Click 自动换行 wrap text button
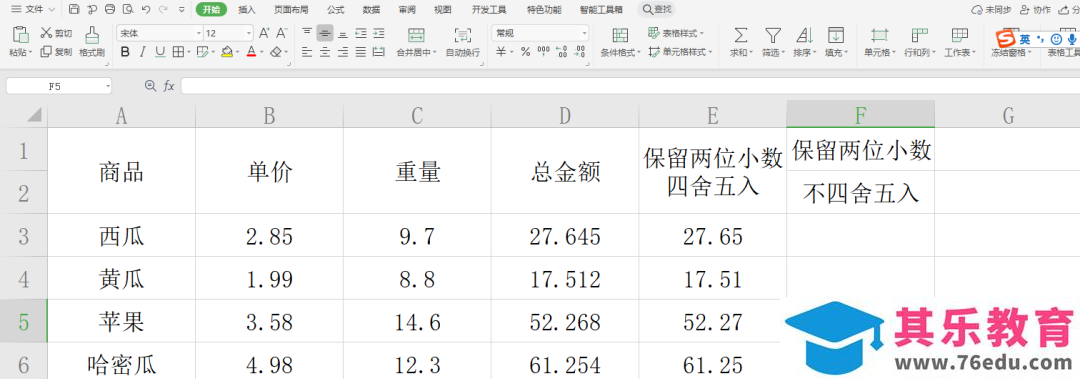This screenshot has width=1080, height=379. pyautogui.click(x=463, y=42)
